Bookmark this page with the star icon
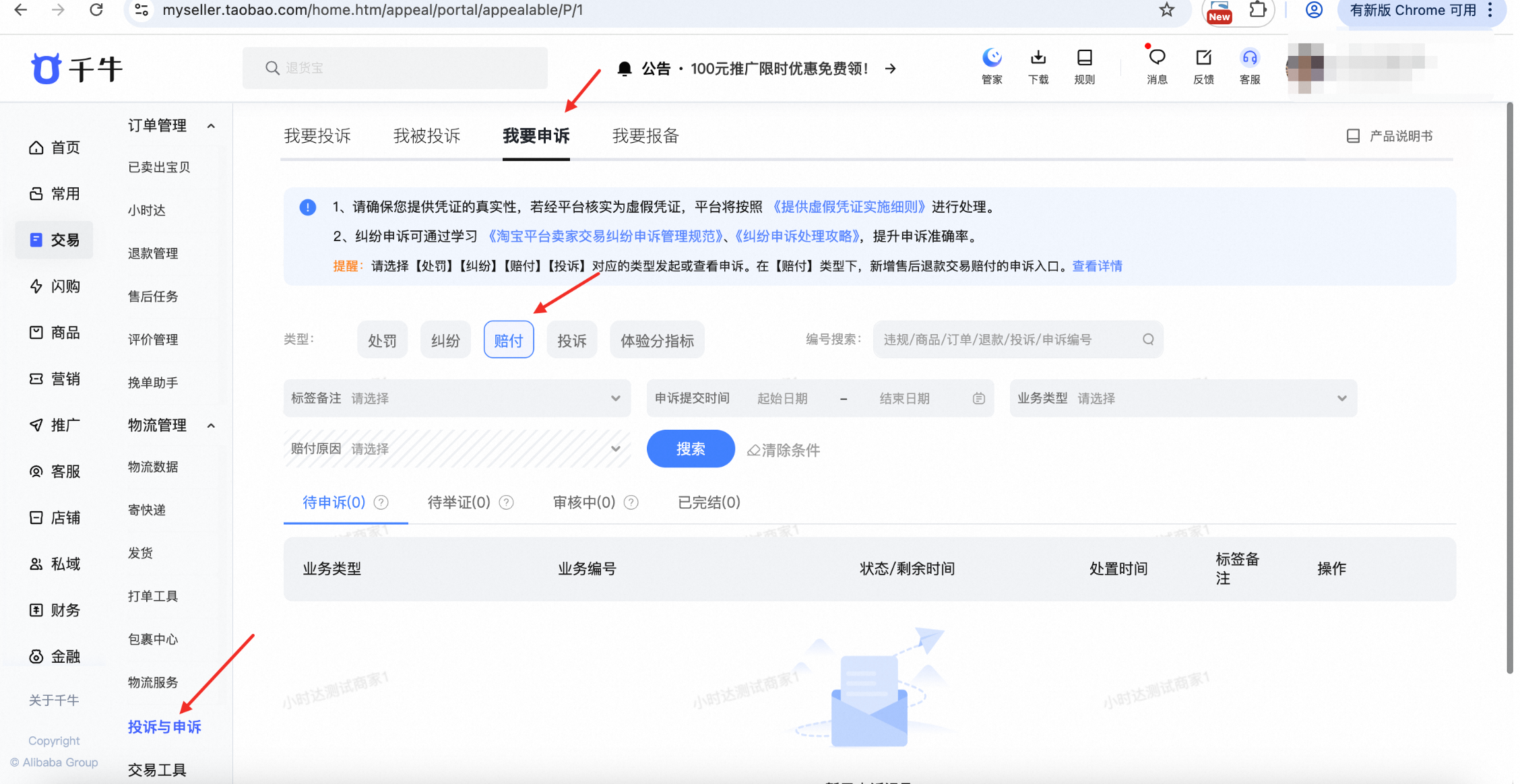Screen dimensions: 1520x784 coord(1167,10)
